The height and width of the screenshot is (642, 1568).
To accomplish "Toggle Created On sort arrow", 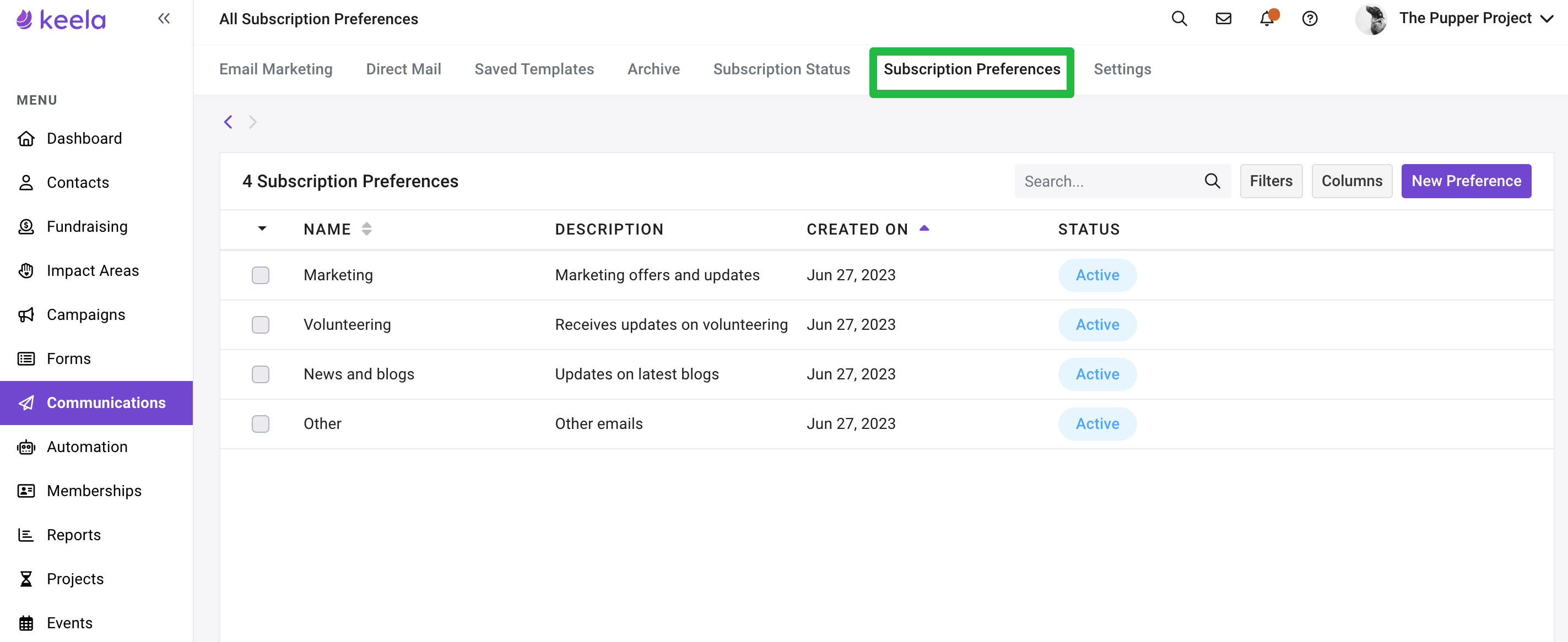I will click(924, 228).
